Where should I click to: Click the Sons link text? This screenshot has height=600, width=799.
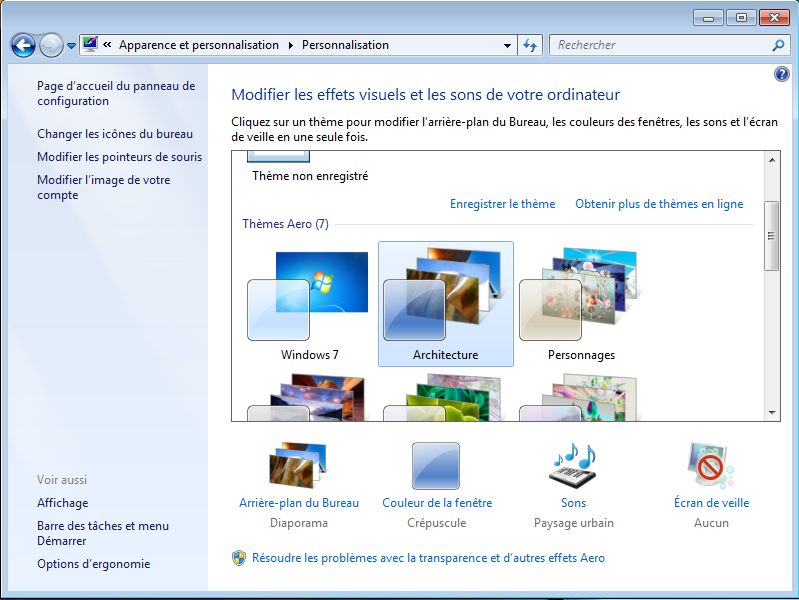(573, 503)
